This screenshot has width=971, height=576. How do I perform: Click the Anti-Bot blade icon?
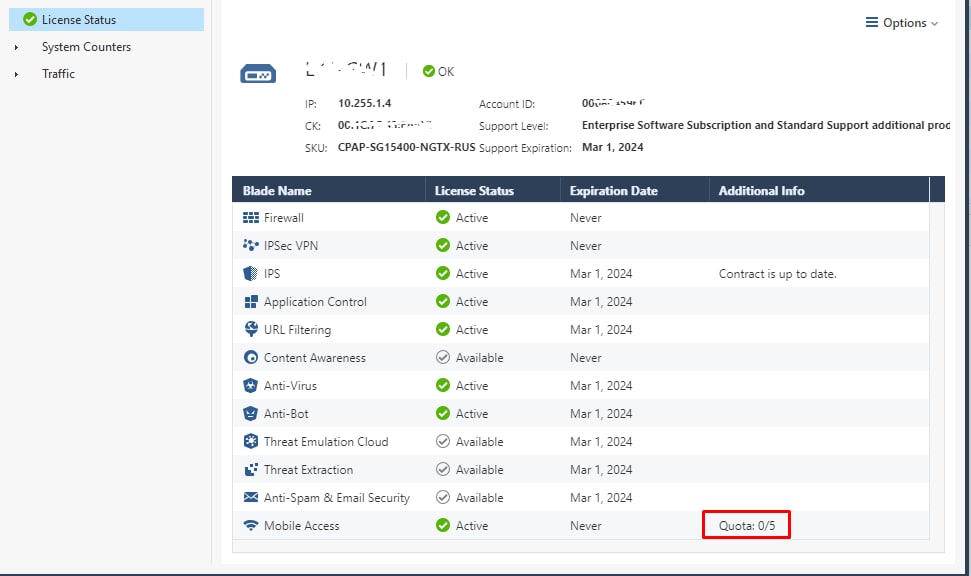point(250,414)
